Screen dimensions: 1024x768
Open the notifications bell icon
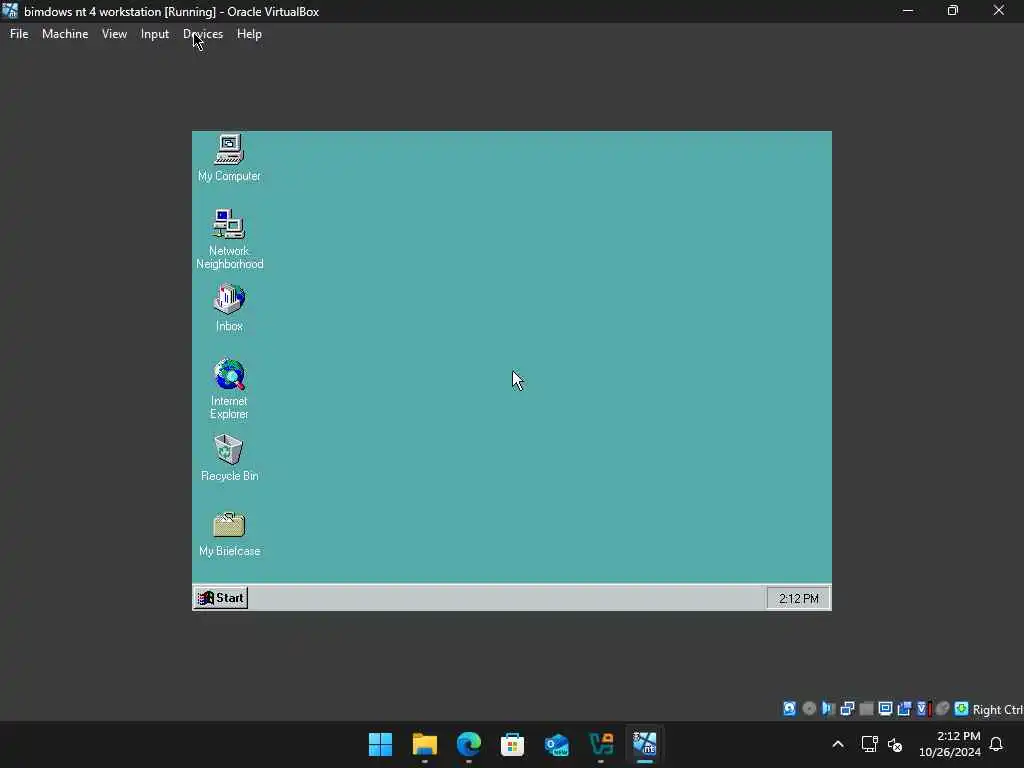pos(997,744)
